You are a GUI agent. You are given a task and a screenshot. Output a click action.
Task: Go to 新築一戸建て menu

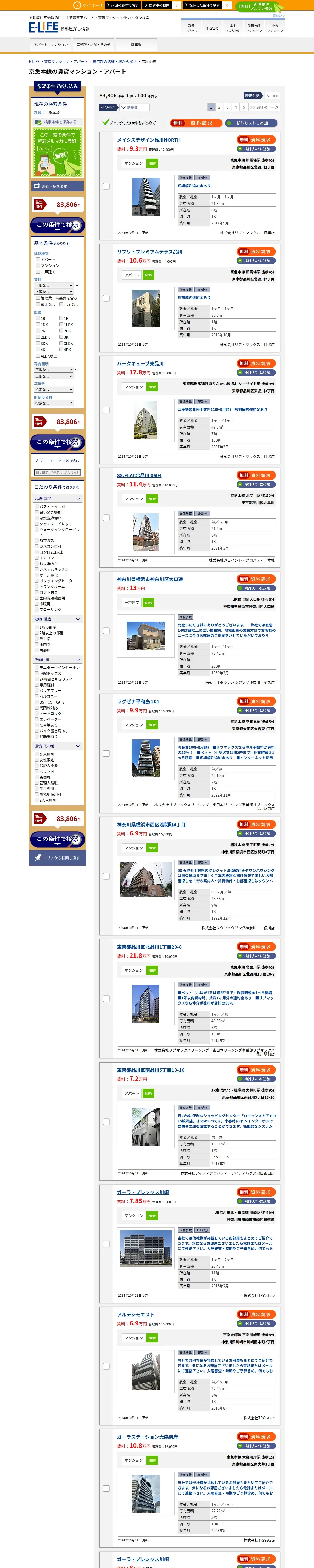tap(192, 28)
